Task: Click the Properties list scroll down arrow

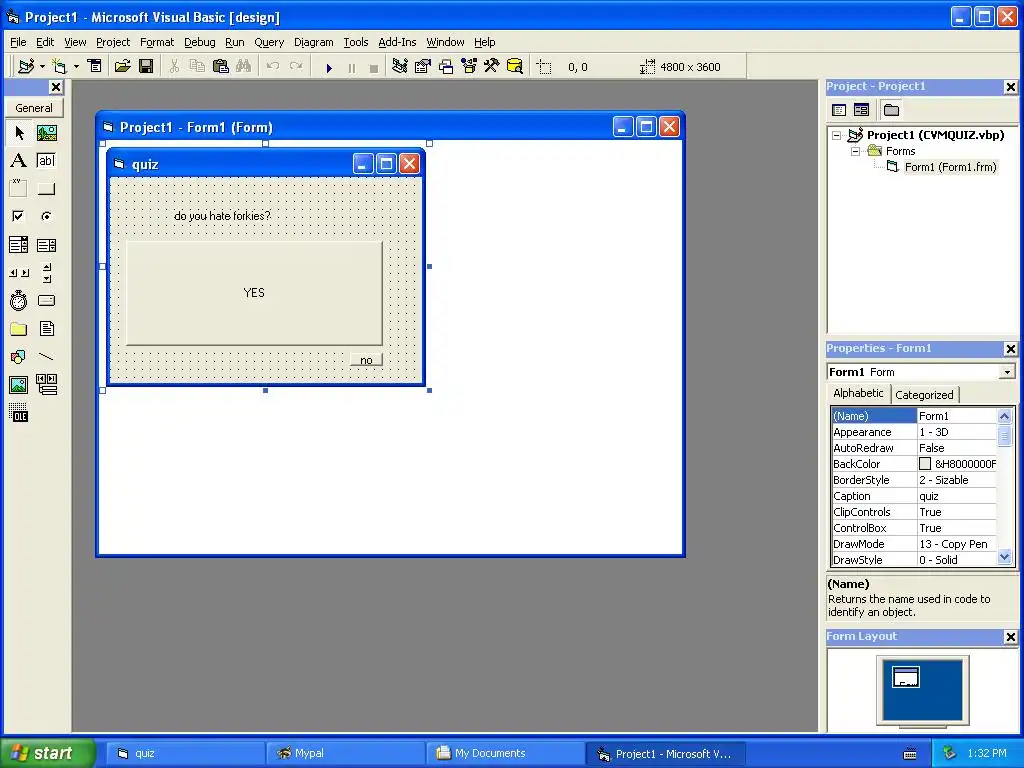Action: tap(1004, 557)
